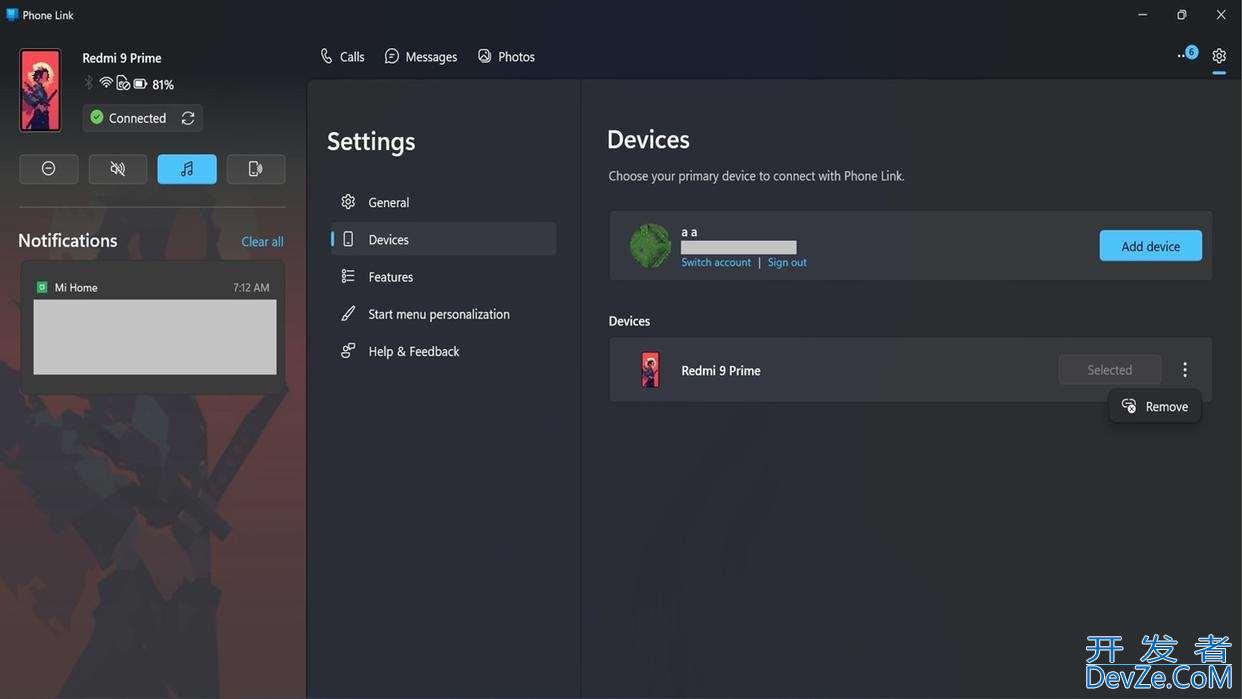Open the Photos tab
Viewport: 1242px width, 699px height.
tap(506, 57)
